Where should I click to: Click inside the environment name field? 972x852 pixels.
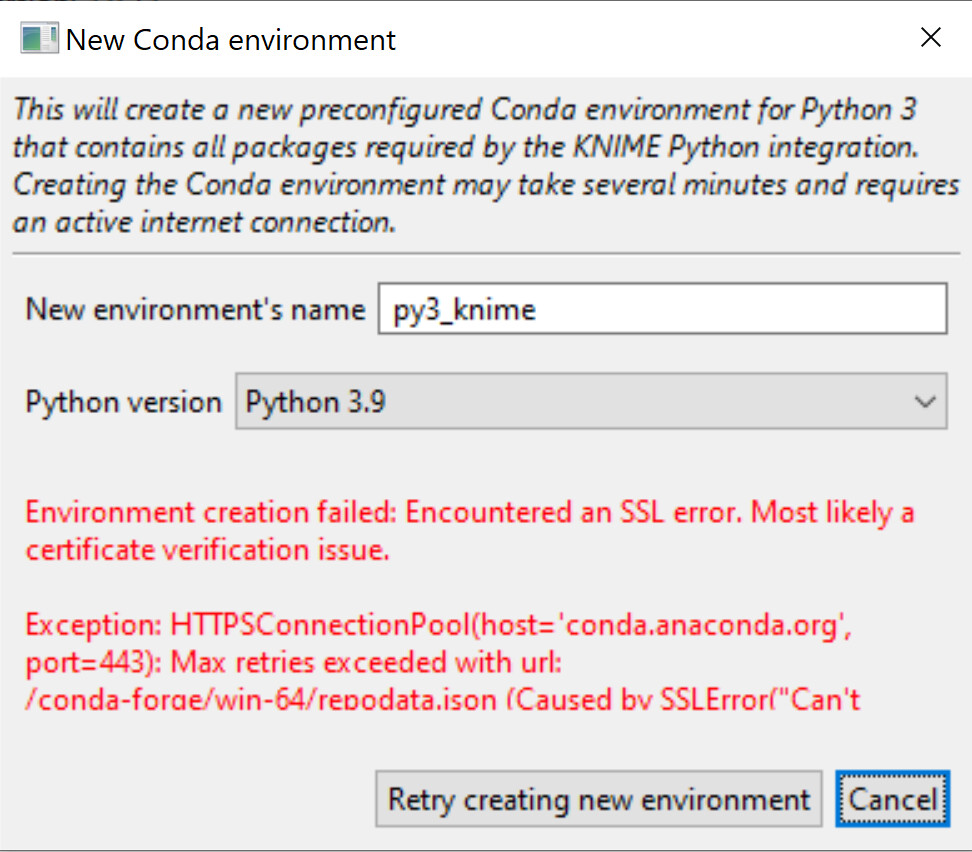[x=660, y=309]
